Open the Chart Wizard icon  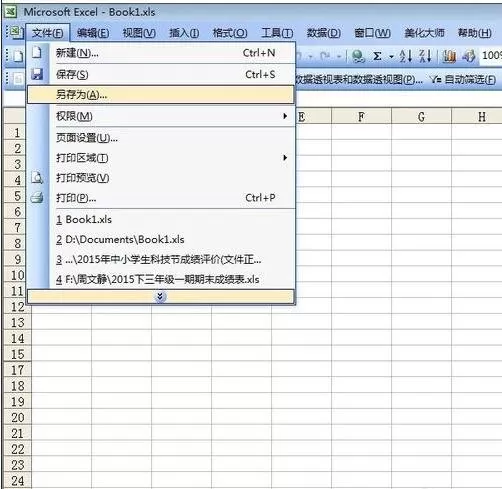(x=449, y=56)
